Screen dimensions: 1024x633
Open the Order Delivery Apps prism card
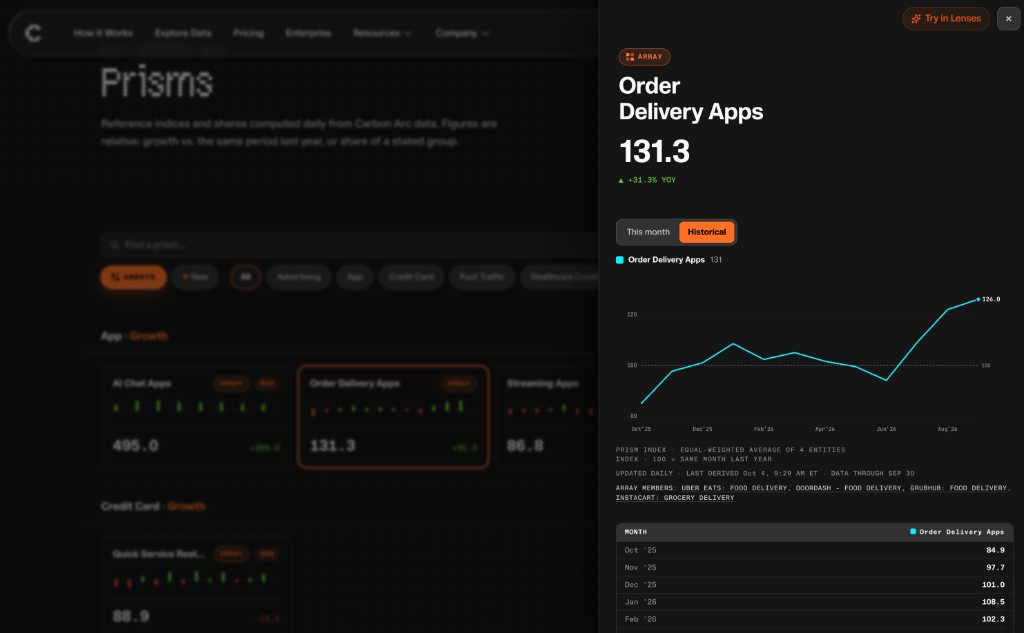393,417
